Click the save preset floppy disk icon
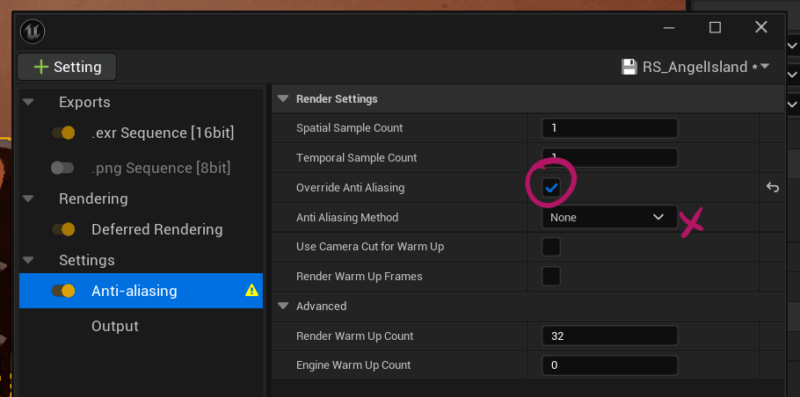 [x=629, y=67]
